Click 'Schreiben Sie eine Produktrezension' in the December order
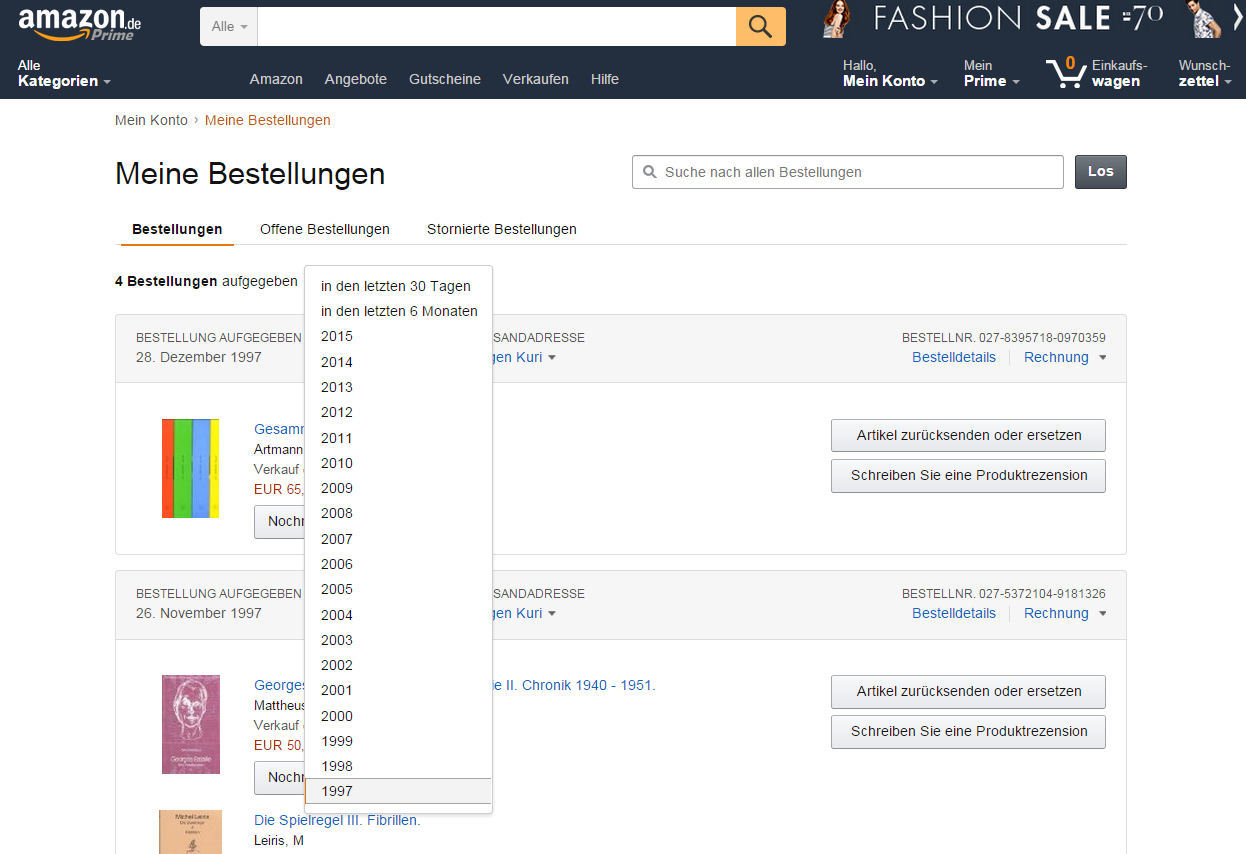 [x=968, y=475]
